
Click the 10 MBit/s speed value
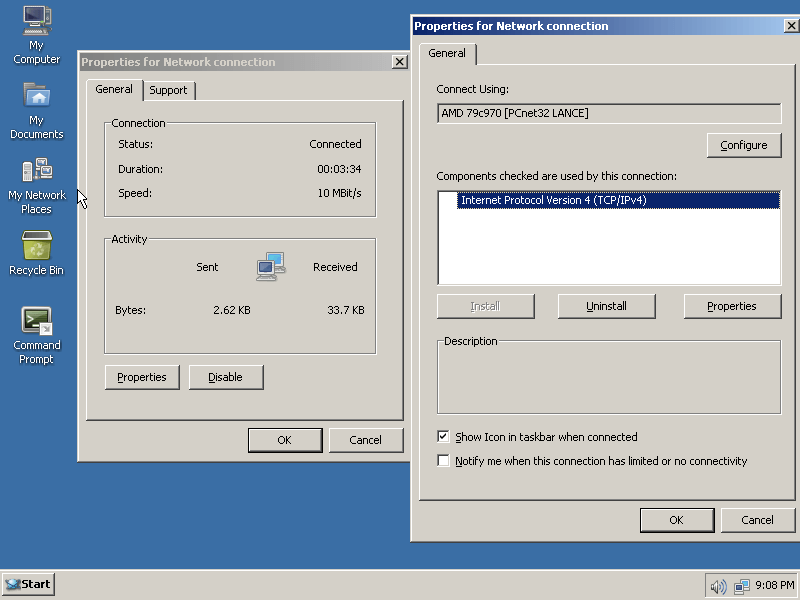click(339, 193)
